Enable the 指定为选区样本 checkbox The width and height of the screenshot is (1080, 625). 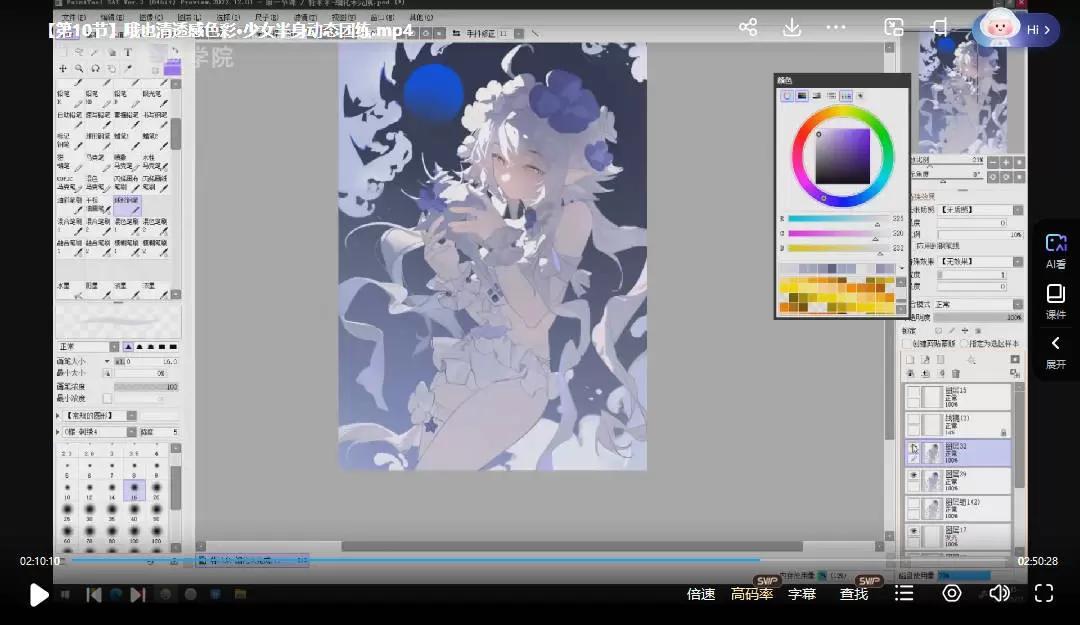point(964,343)
